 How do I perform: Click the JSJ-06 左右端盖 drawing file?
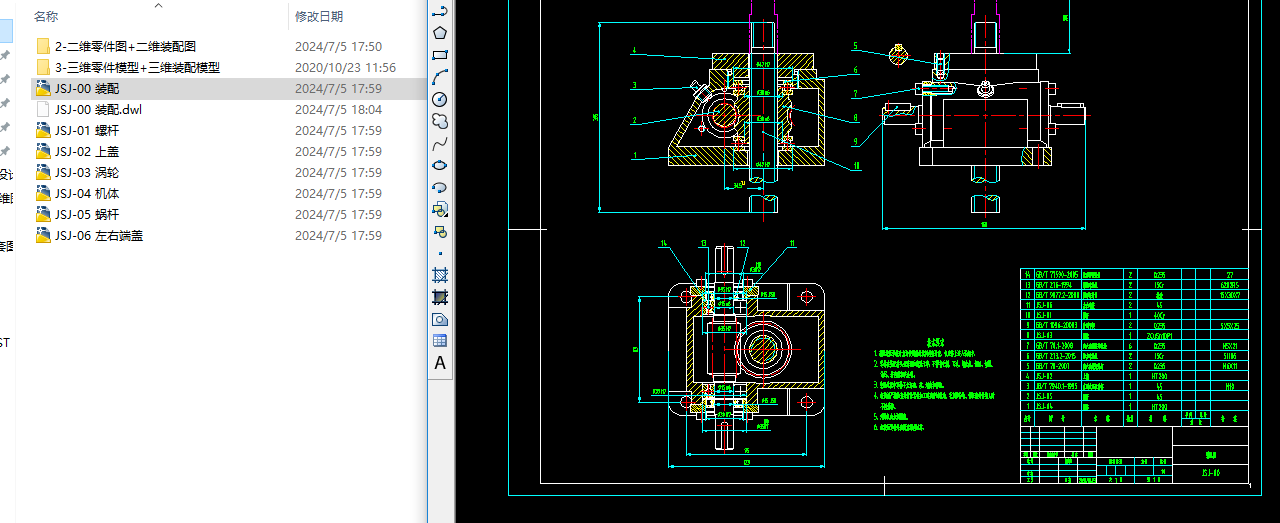click(98, 236)
